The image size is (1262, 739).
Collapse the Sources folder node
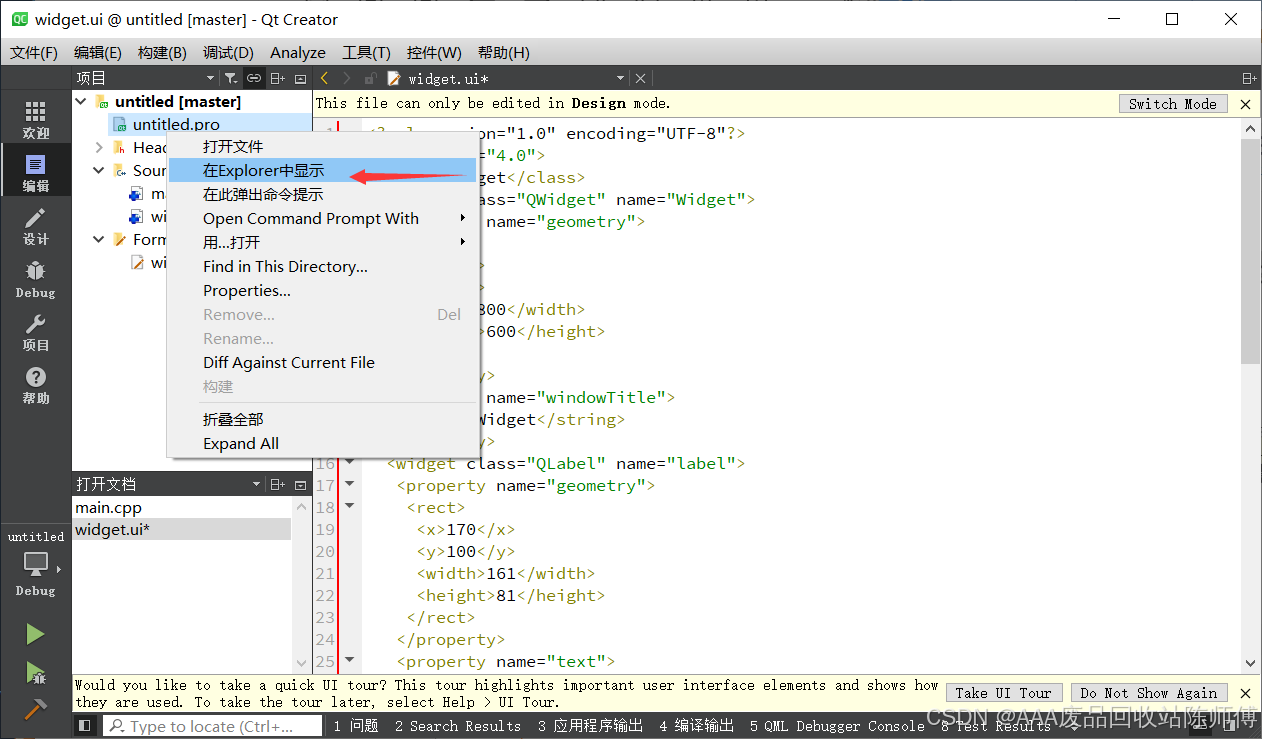[x=99, y=170]
